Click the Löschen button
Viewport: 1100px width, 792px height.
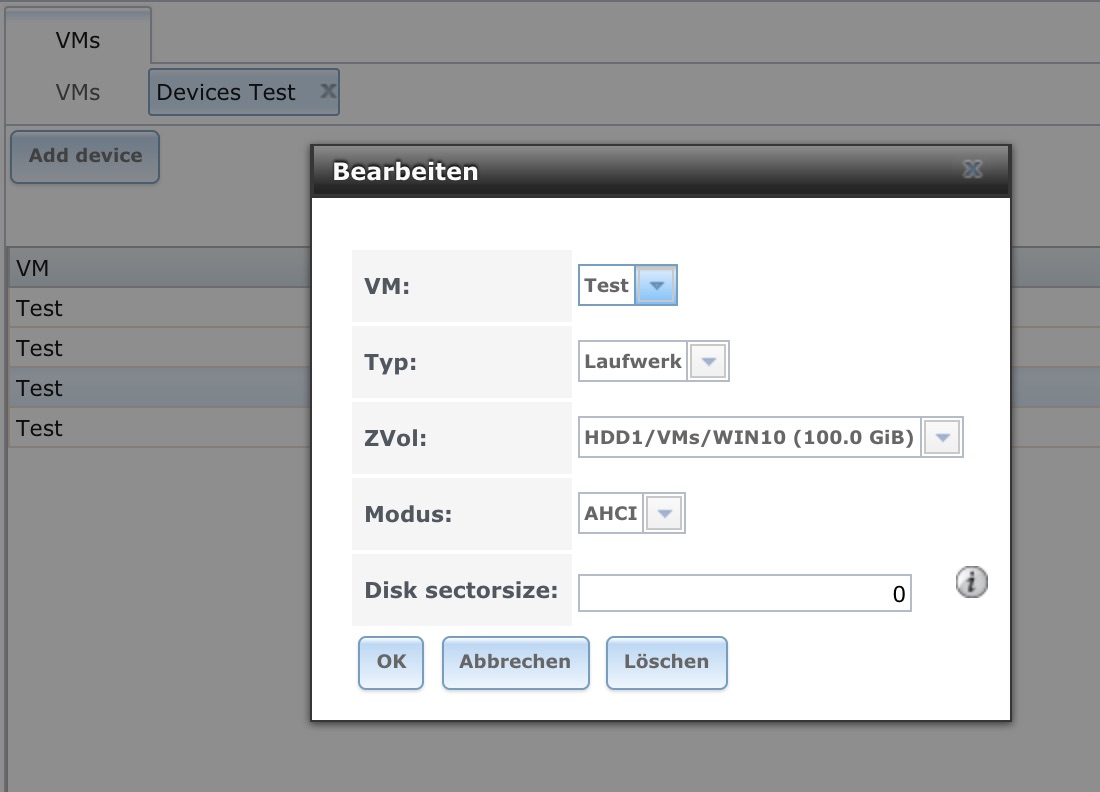(666, 662)
